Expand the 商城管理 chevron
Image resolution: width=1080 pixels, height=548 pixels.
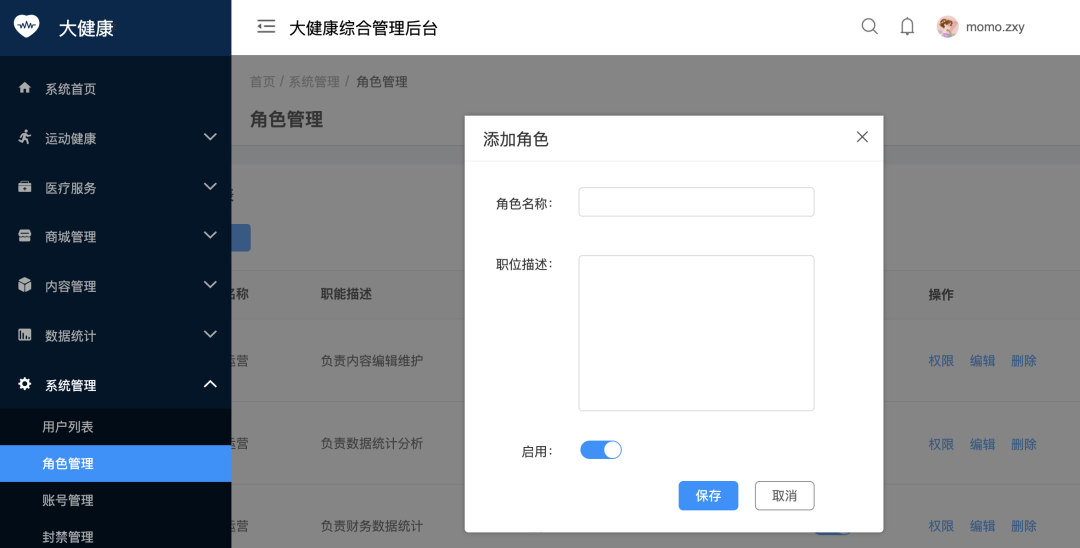coord(210,235)
